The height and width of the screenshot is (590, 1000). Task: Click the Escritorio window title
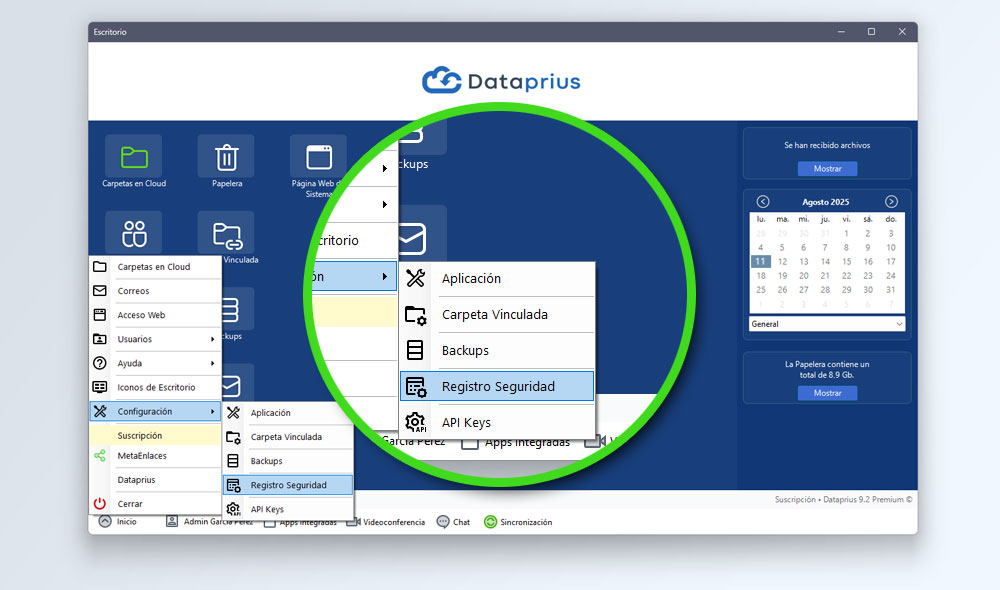(x=110, y=32)
